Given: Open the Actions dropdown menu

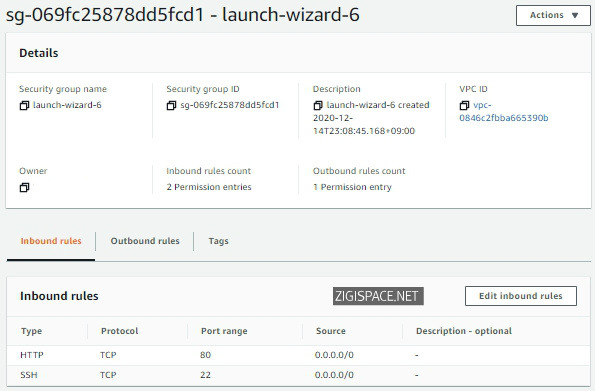Looking at the screenshot, I should [x=553, y=15].
